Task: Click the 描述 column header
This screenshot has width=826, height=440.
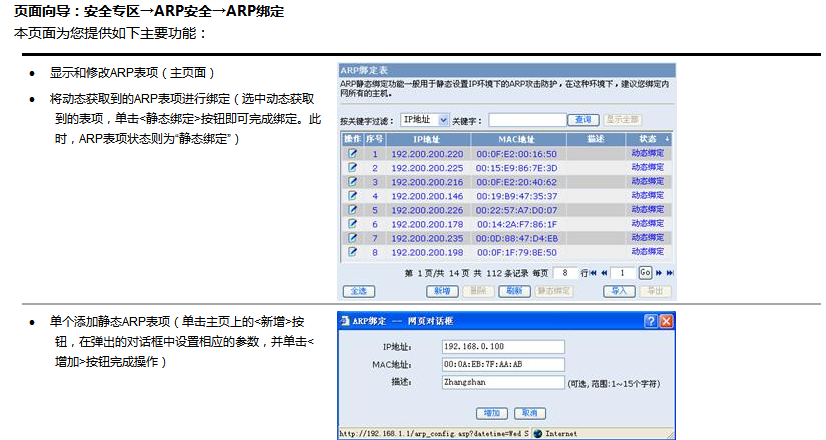Action: pos(596,139)
